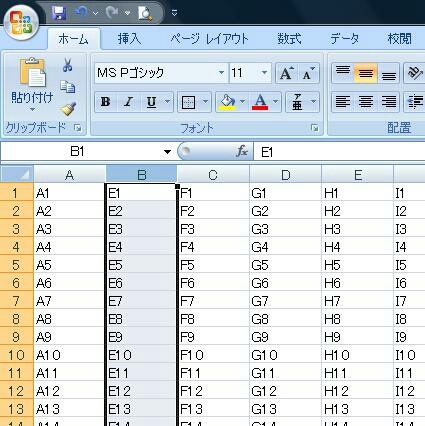Open underline style dropdown arrow
Screen dimensions: 425x426
pyautogui.click(x=168, y=102)
